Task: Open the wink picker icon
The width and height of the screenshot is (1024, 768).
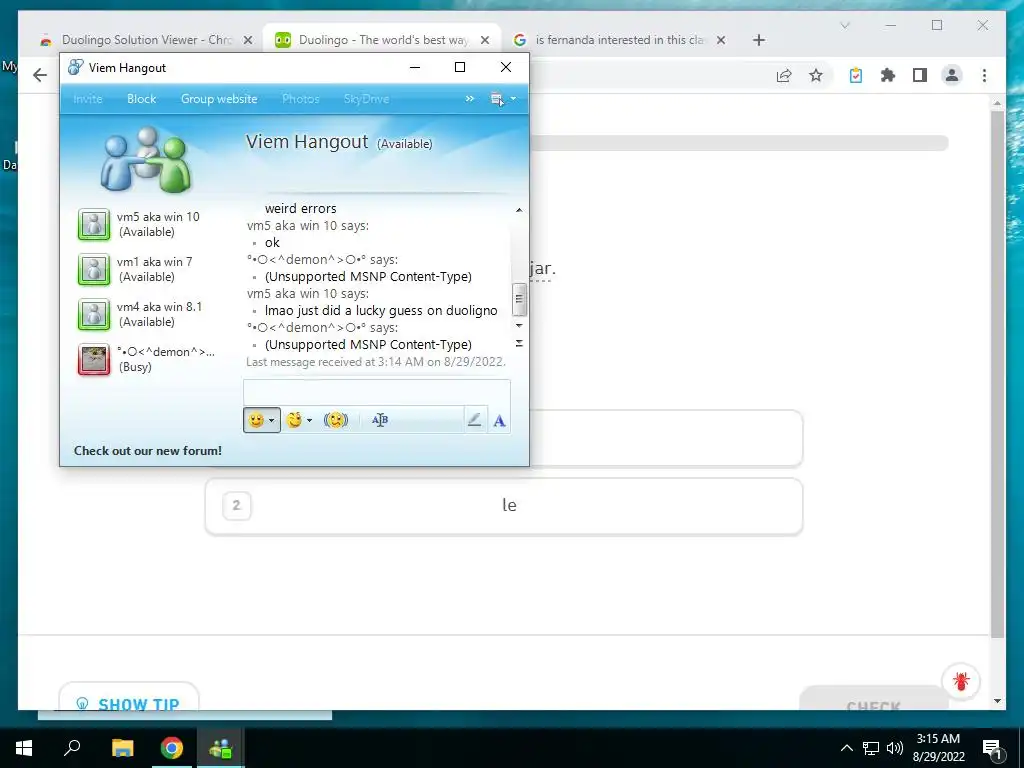Action: [294, 420]
